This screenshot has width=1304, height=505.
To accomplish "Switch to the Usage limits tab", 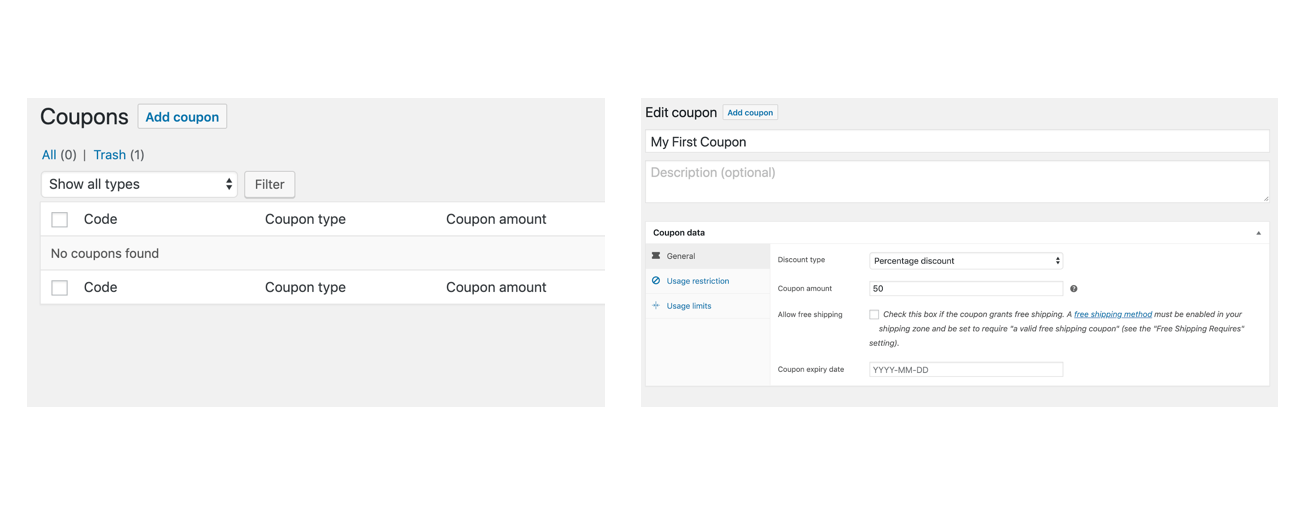I will click(689, 306).
